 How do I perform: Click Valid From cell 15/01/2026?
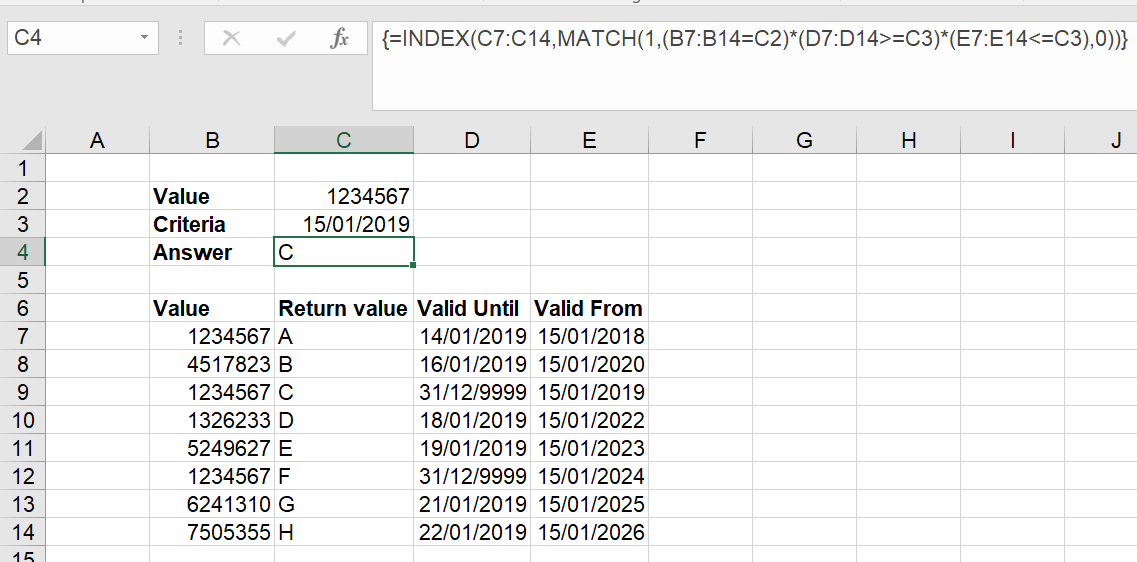click(589, 532)
